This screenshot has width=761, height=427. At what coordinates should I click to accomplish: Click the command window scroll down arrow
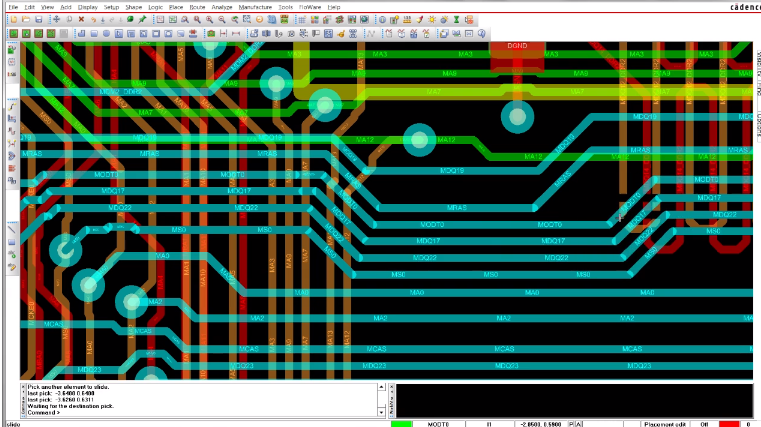click(x=381, y=412)
